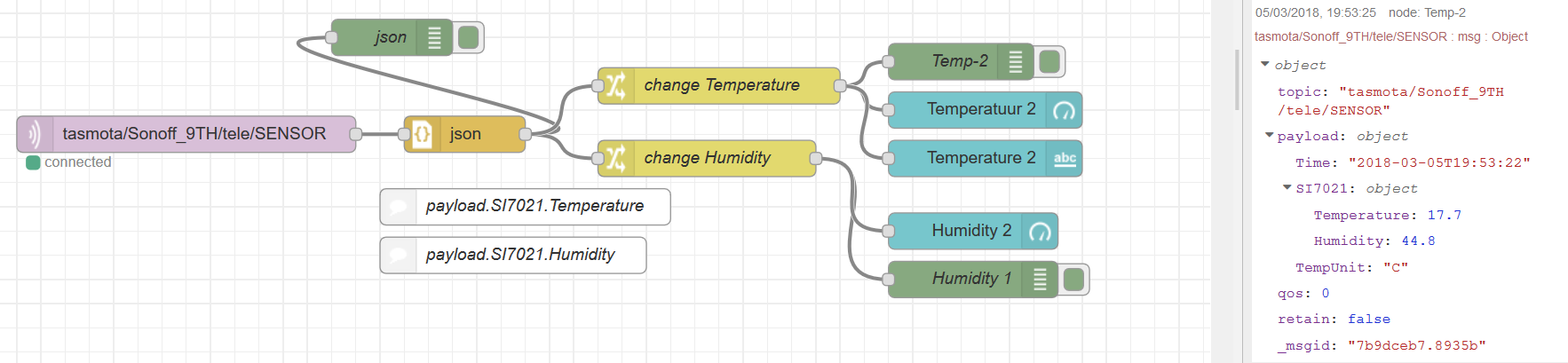Click the gauge icon on Humidity 2 node

click(x=1040, y=232)
